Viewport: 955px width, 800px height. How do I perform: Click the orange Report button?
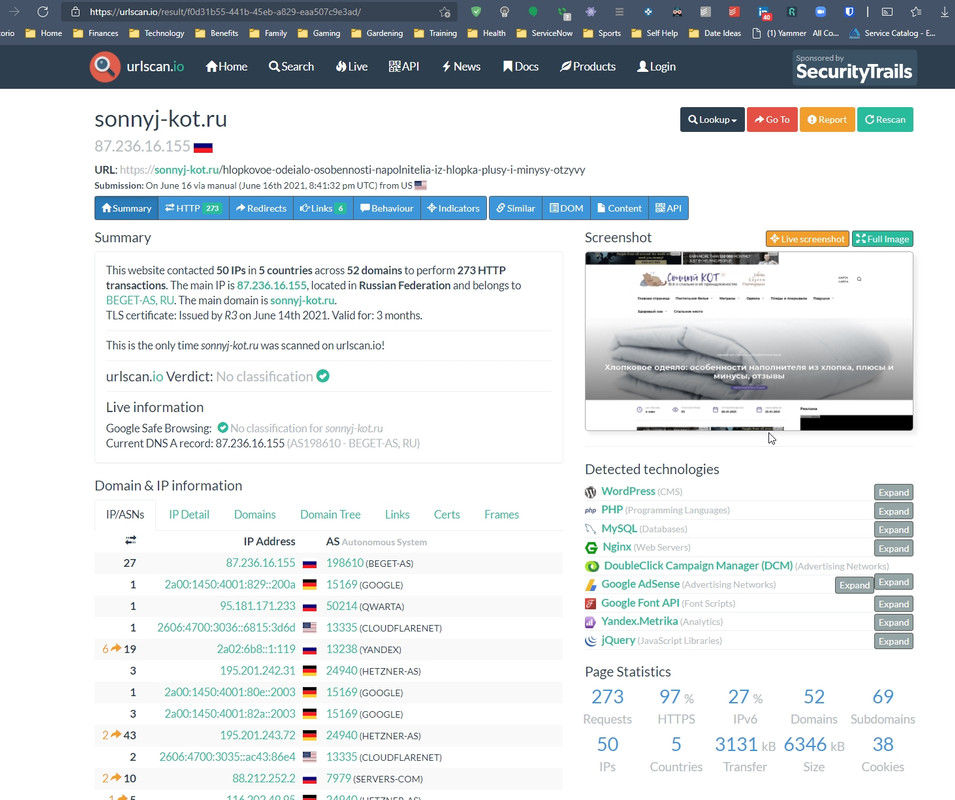click(x=827, y=119)
